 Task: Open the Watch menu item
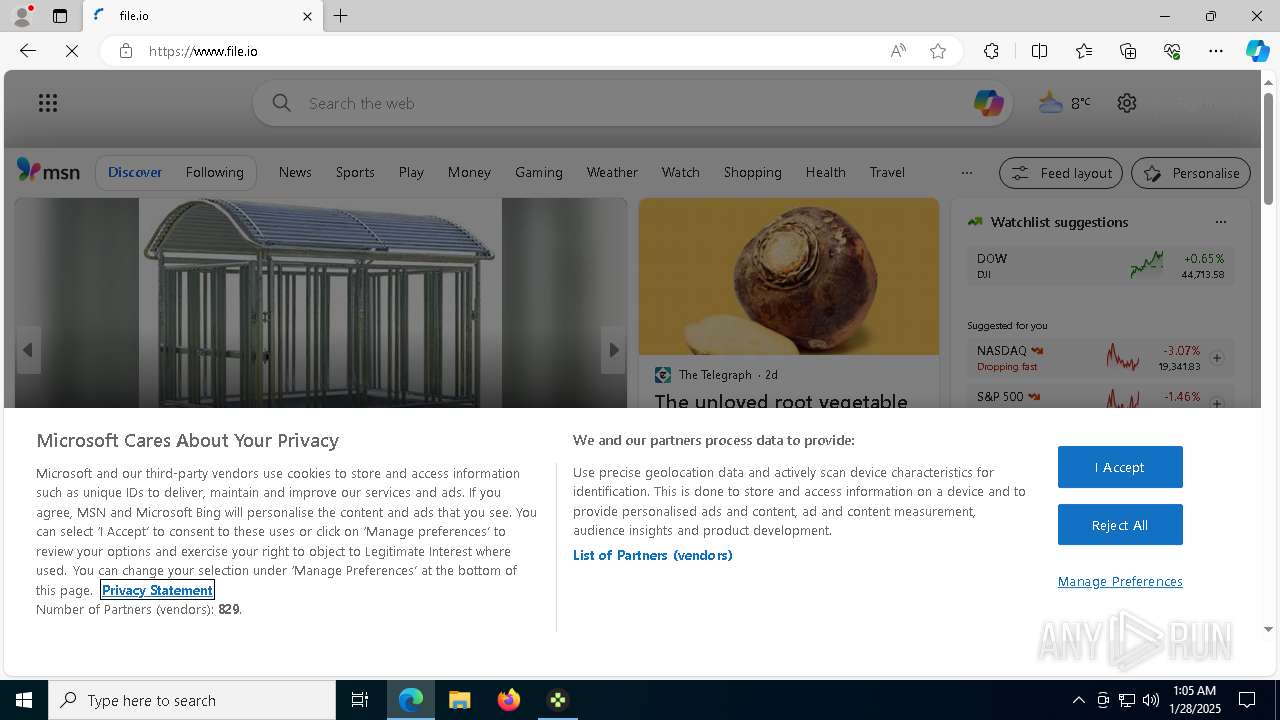(x=681, y=172)
